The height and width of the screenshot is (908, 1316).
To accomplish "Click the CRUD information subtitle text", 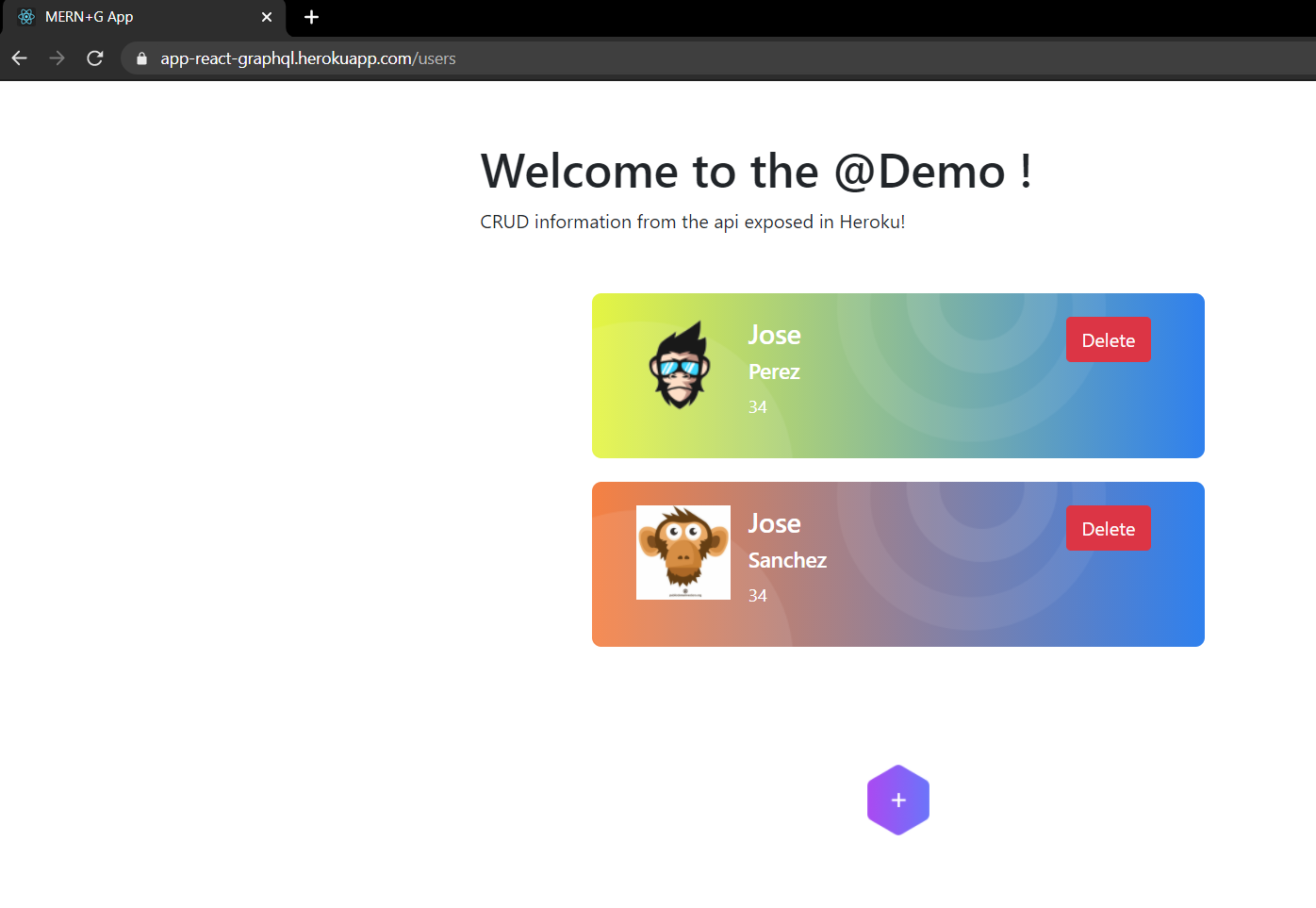I will click(692, 223).
